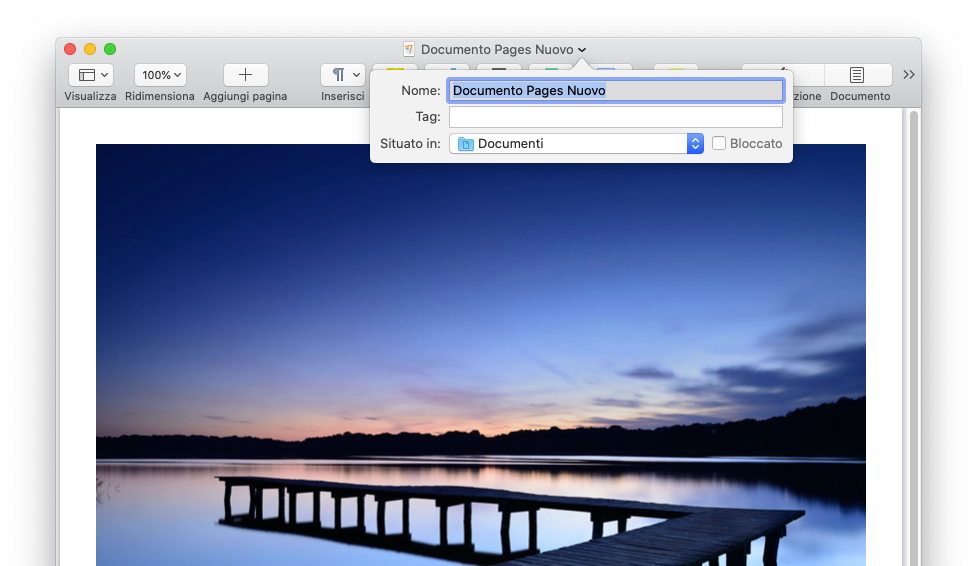Click the Aggiungi pagina plus icon
This screenshot has height=566, width=977.
[x=245, y=75]
